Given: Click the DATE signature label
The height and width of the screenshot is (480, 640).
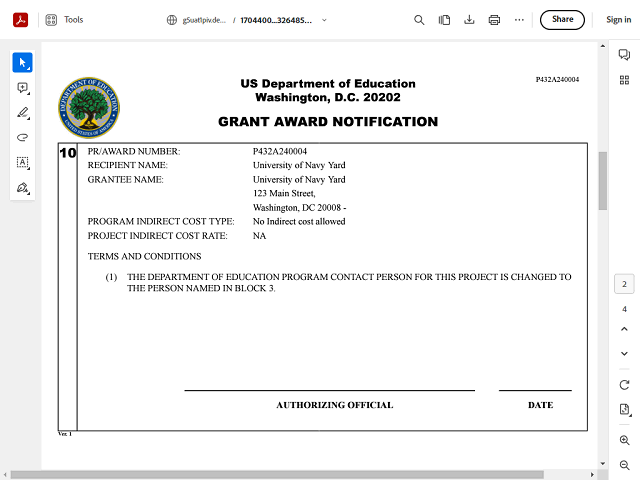Looking at the screenshot, I should point(540,405).
